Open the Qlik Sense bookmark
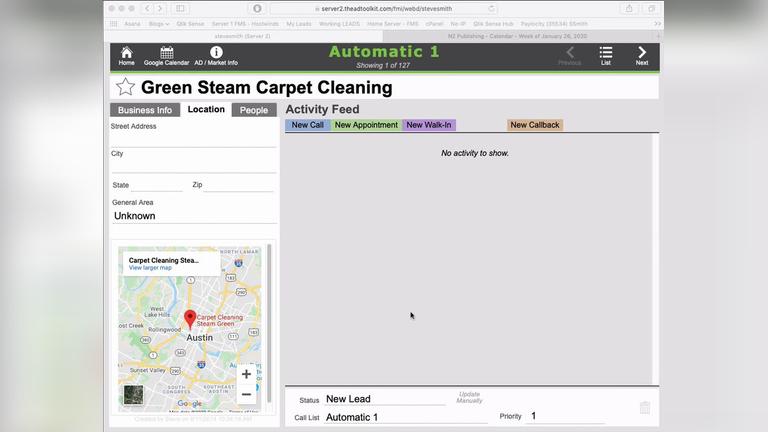This screenshot has height=432, width=768. point(190,24)
